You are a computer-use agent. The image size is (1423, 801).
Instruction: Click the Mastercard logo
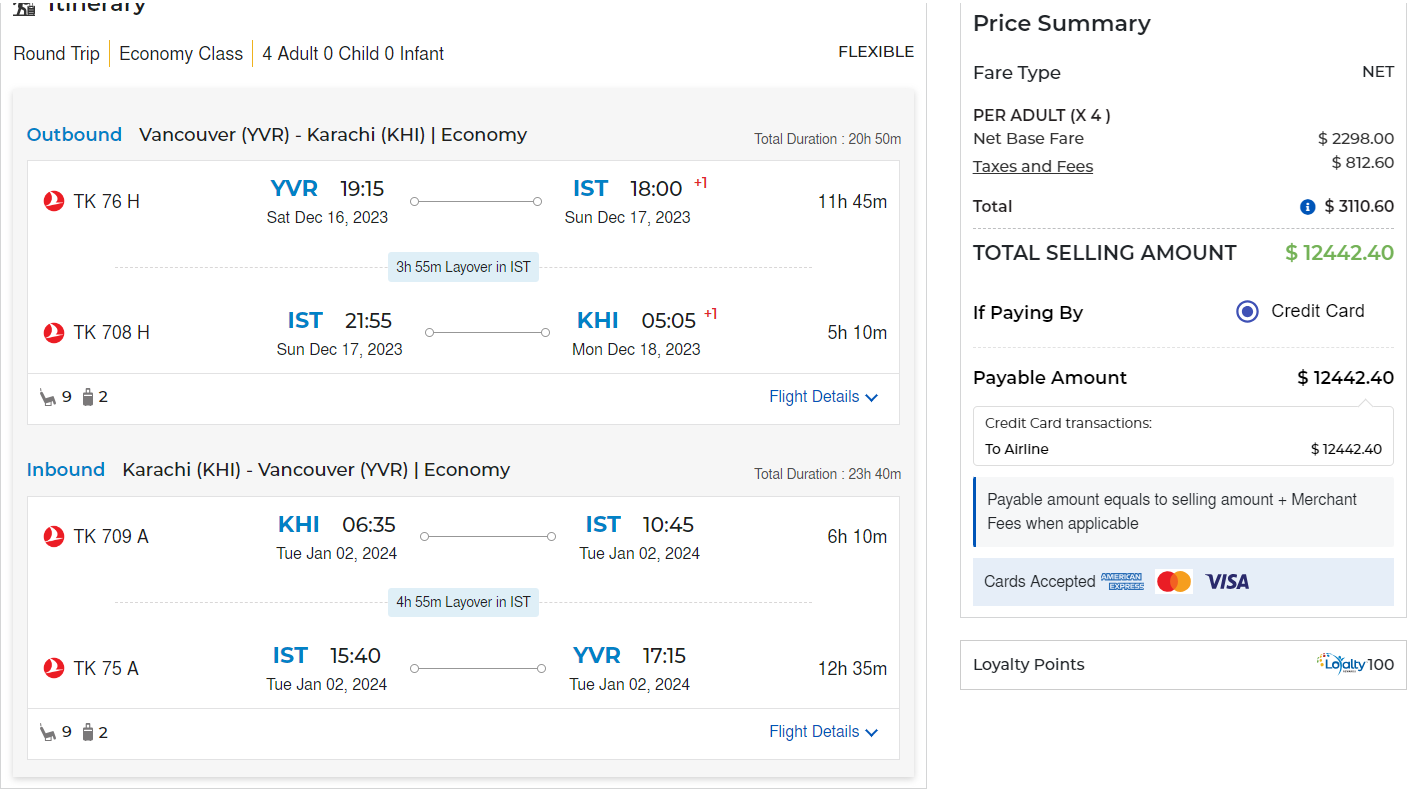[x=1174, y=581]
